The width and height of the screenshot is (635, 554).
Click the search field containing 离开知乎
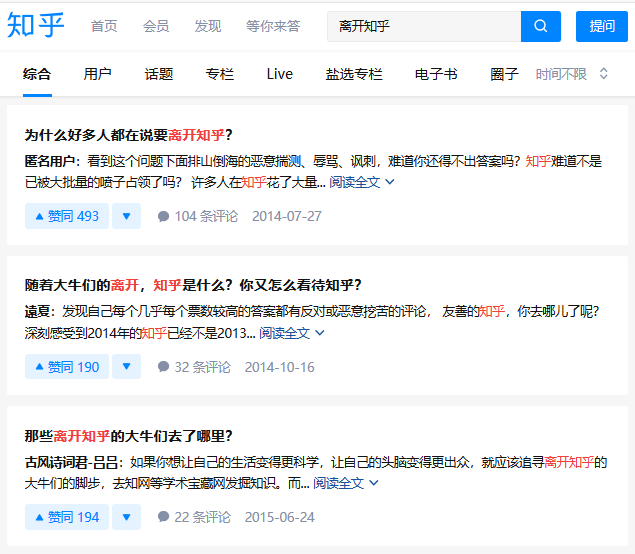click(x=424, y=26)
